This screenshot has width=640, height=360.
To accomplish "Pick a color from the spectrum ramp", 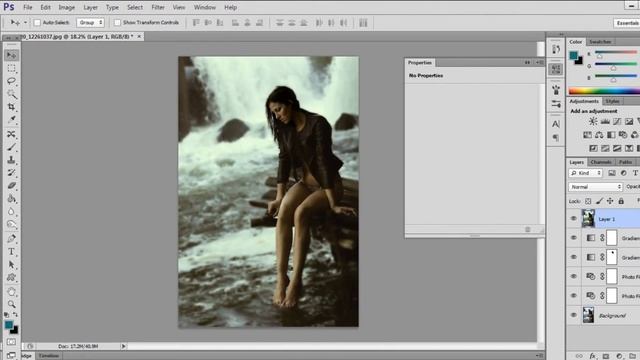I will coord(604,91).
